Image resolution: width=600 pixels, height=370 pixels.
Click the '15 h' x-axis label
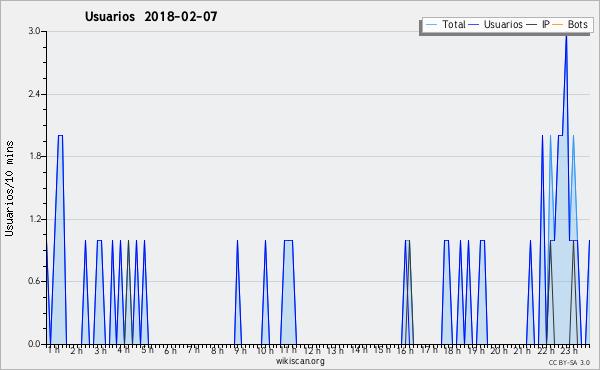tap(382, 350)
